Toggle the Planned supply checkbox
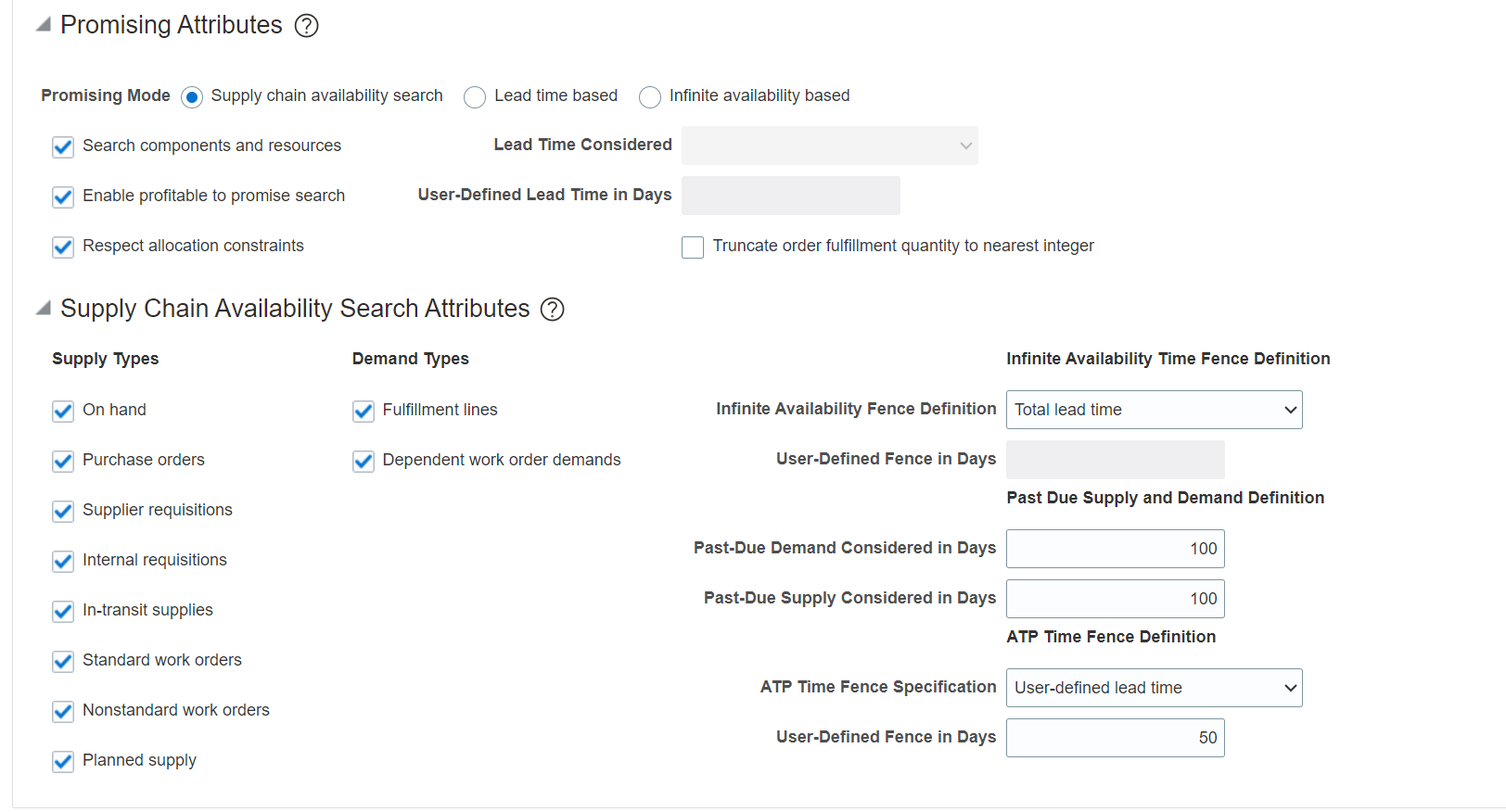Viewport: 1506px width, 812px height. pyautogui.click(x=63, y=762)
